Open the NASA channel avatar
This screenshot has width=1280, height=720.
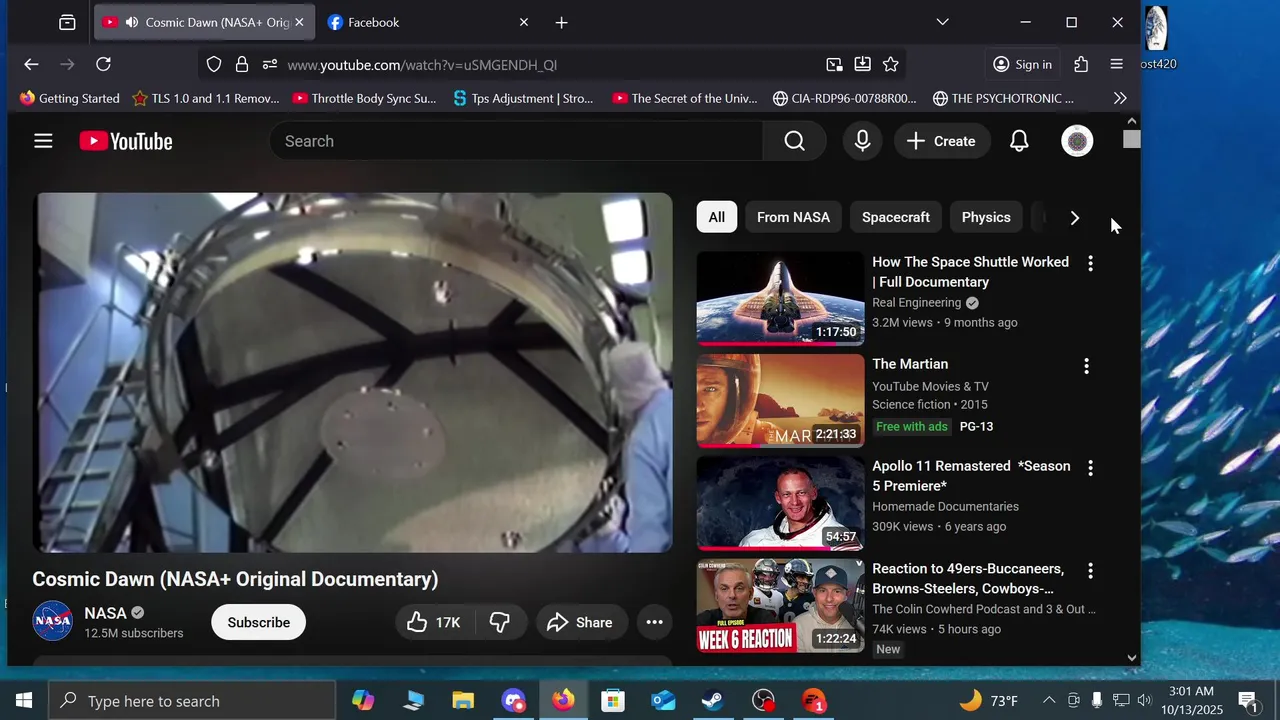[x=52, y=621]
